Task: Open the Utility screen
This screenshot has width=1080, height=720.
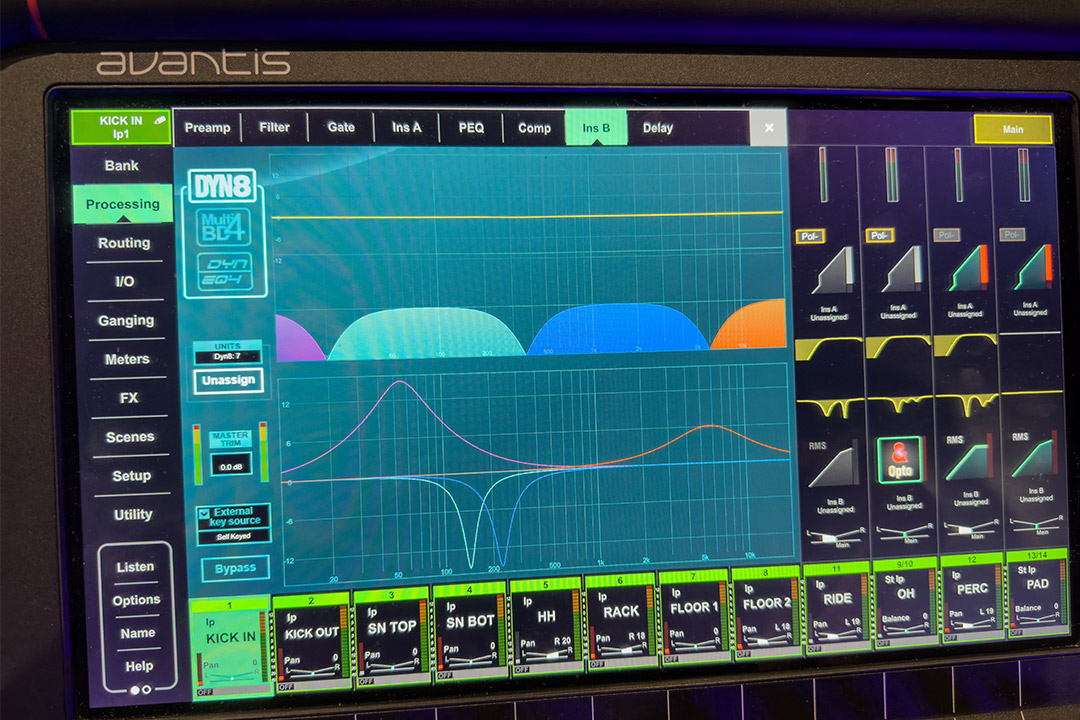Action: 133,514
